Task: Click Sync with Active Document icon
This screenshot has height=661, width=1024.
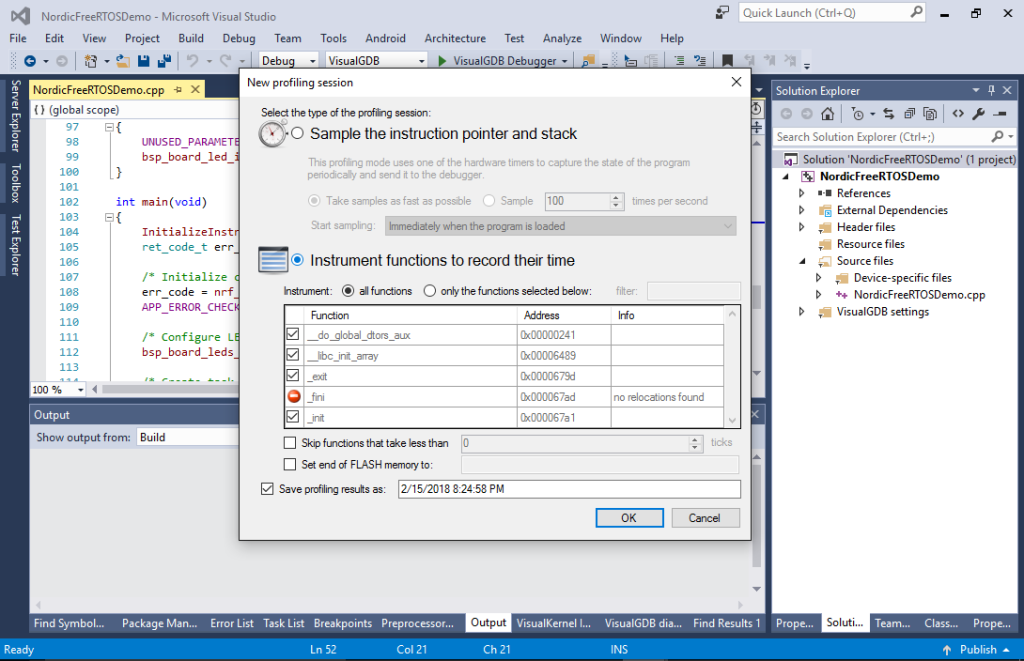Action: point(891,114)
